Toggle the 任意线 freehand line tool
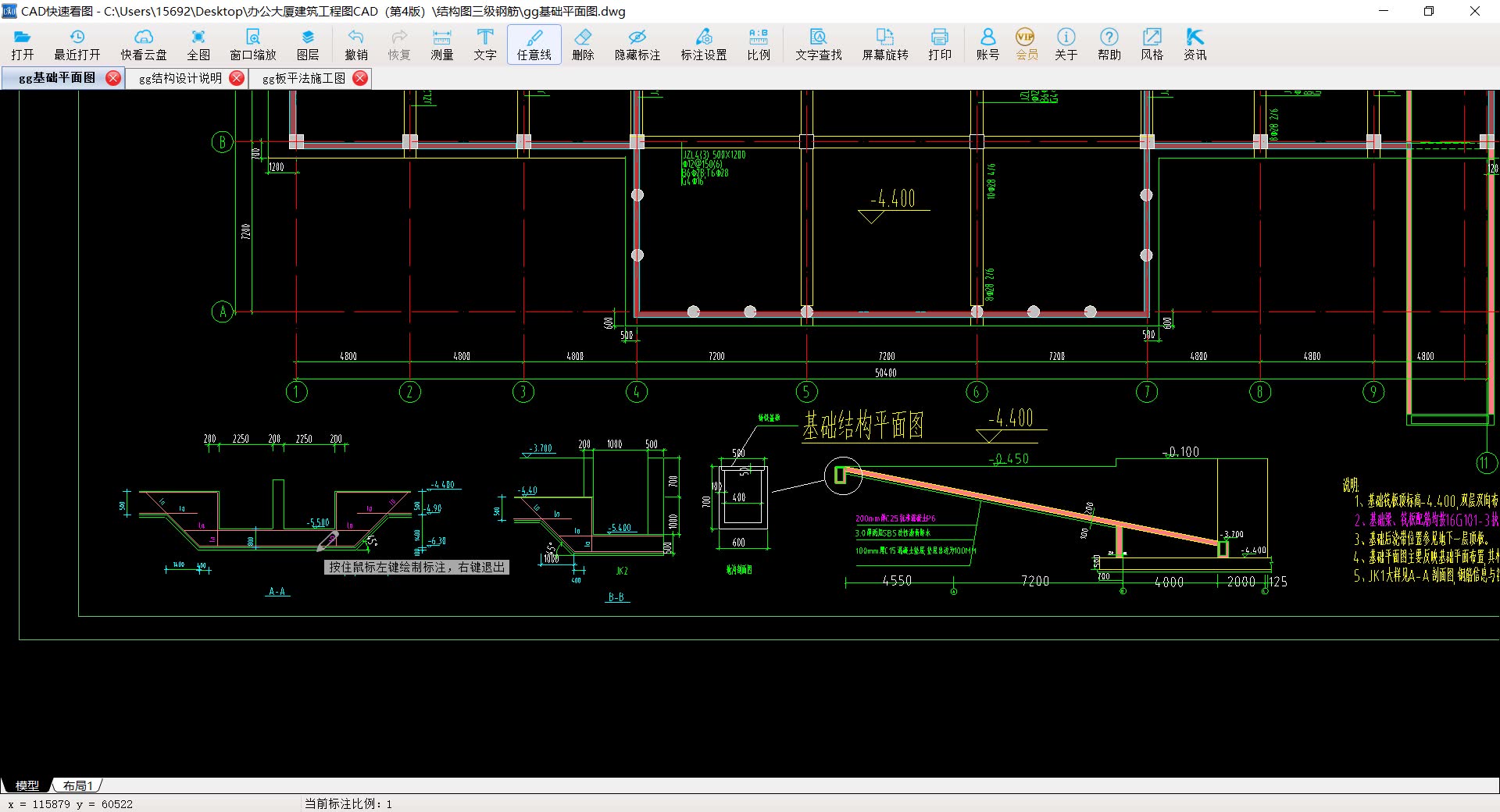 (x=534, y=45)
